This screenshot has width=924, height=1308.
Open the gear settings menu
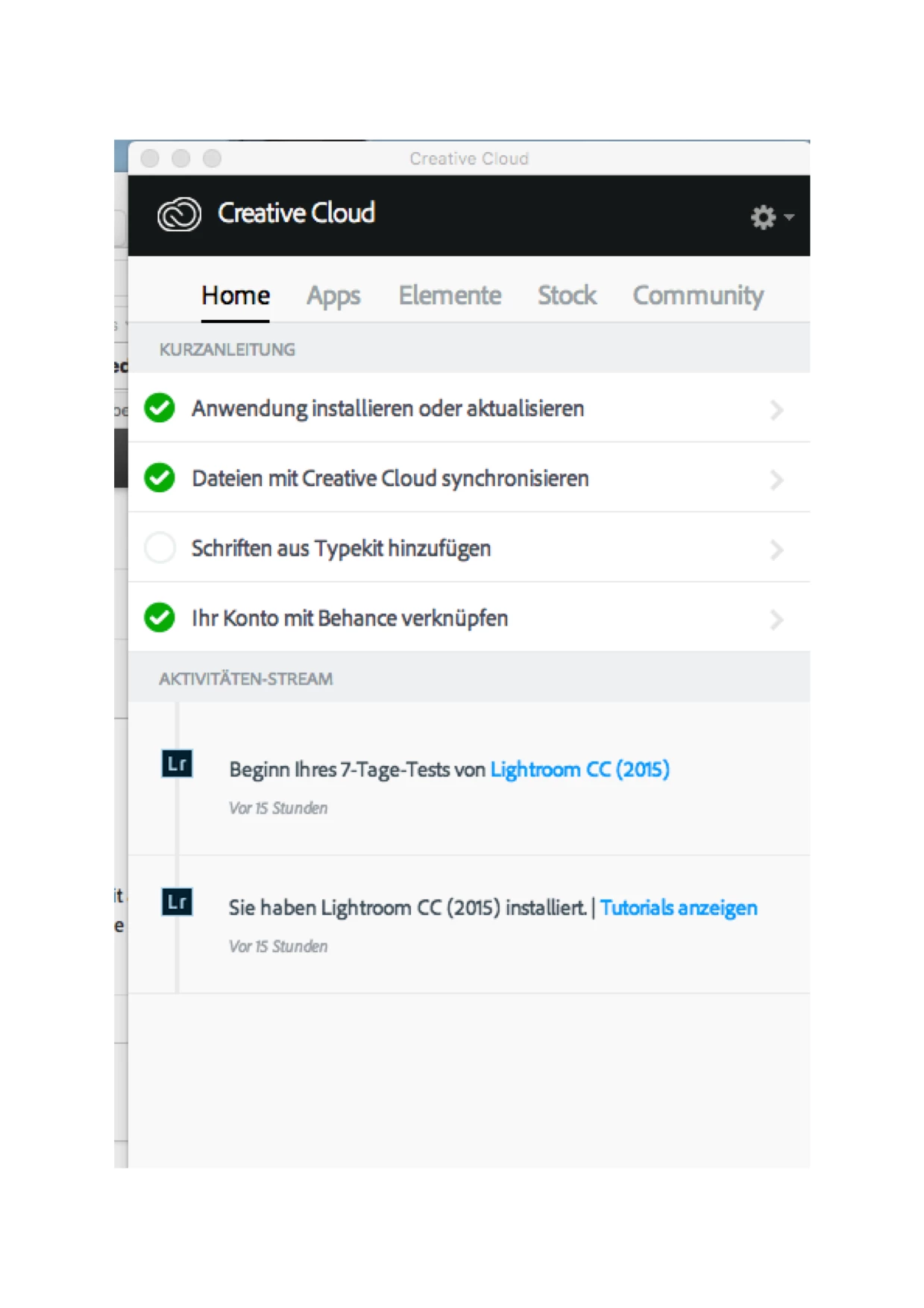pos(771,217)
